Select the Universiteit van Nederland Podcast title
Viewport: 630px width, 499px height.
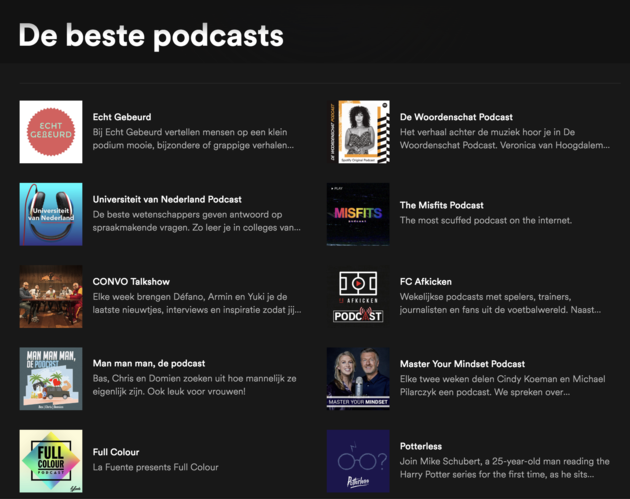pyautogui.click(x=167, y=199)
